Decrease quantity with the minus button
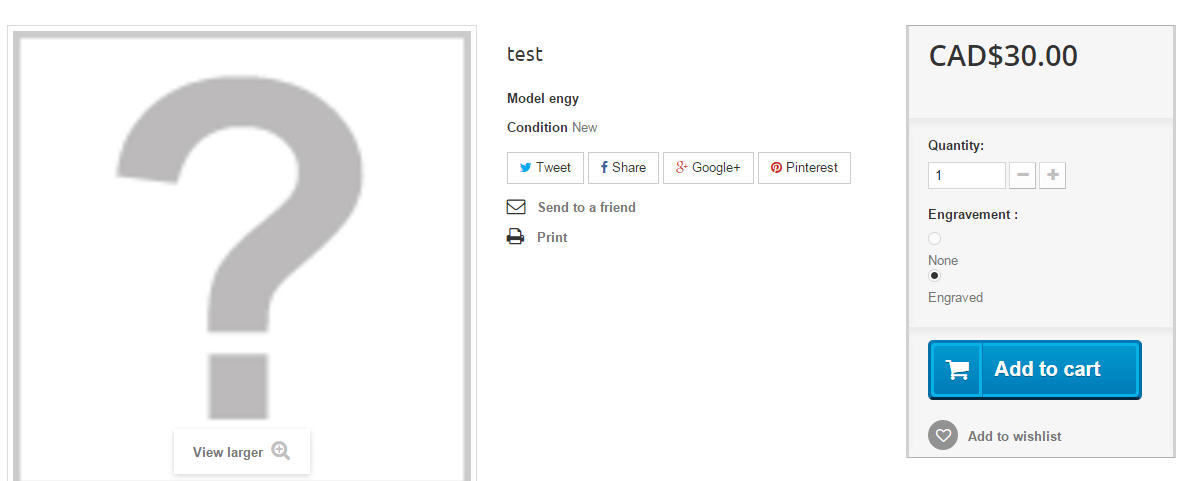1203x481 pixels. point(1022,176)
